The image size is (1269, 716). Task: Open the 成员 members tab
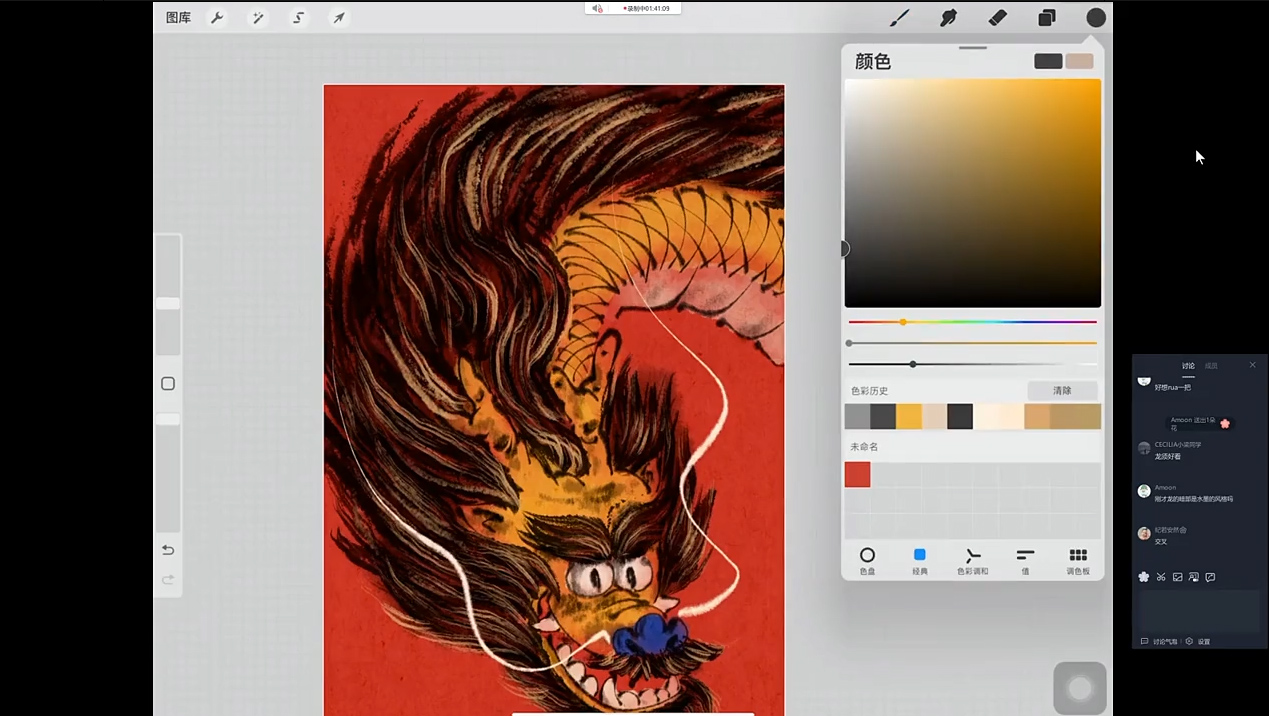pos(1211,366)
